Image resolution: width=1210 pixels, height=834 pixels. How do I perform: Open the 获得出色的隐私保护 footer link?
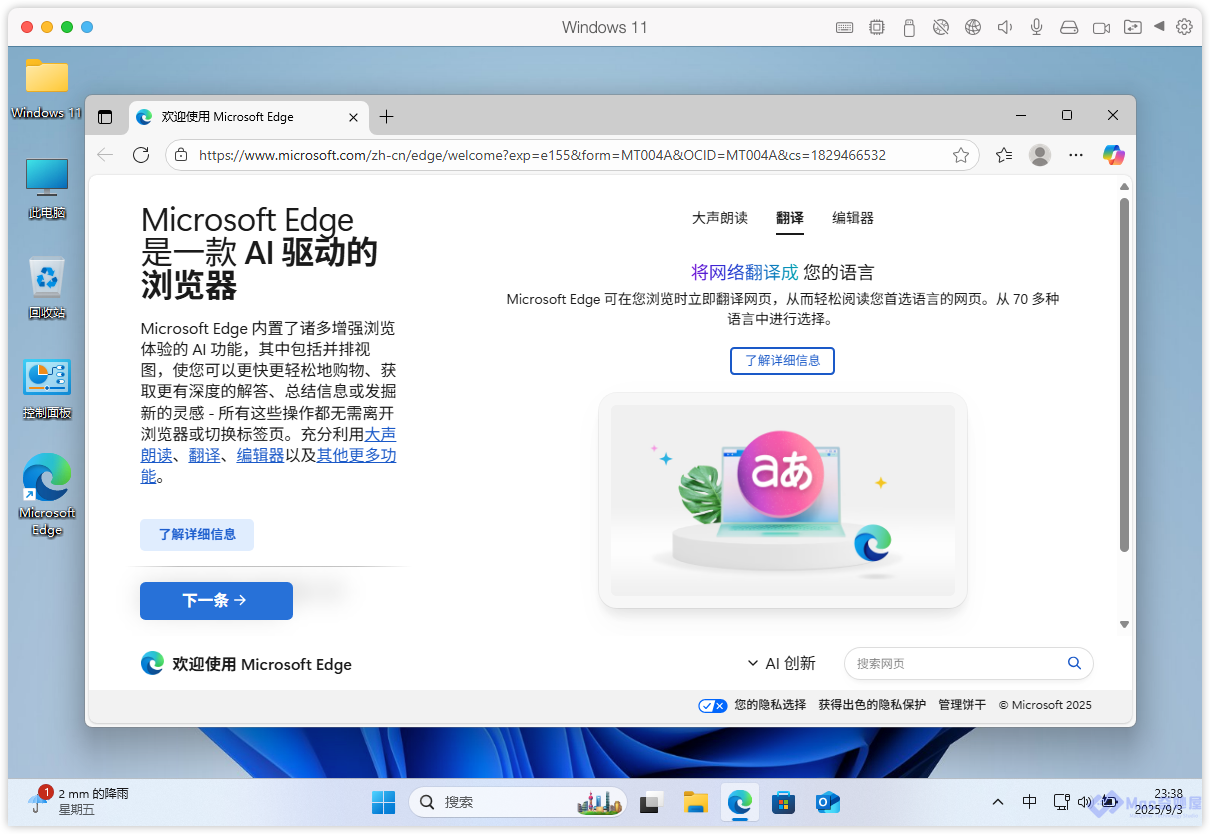(x=872, y=705)
